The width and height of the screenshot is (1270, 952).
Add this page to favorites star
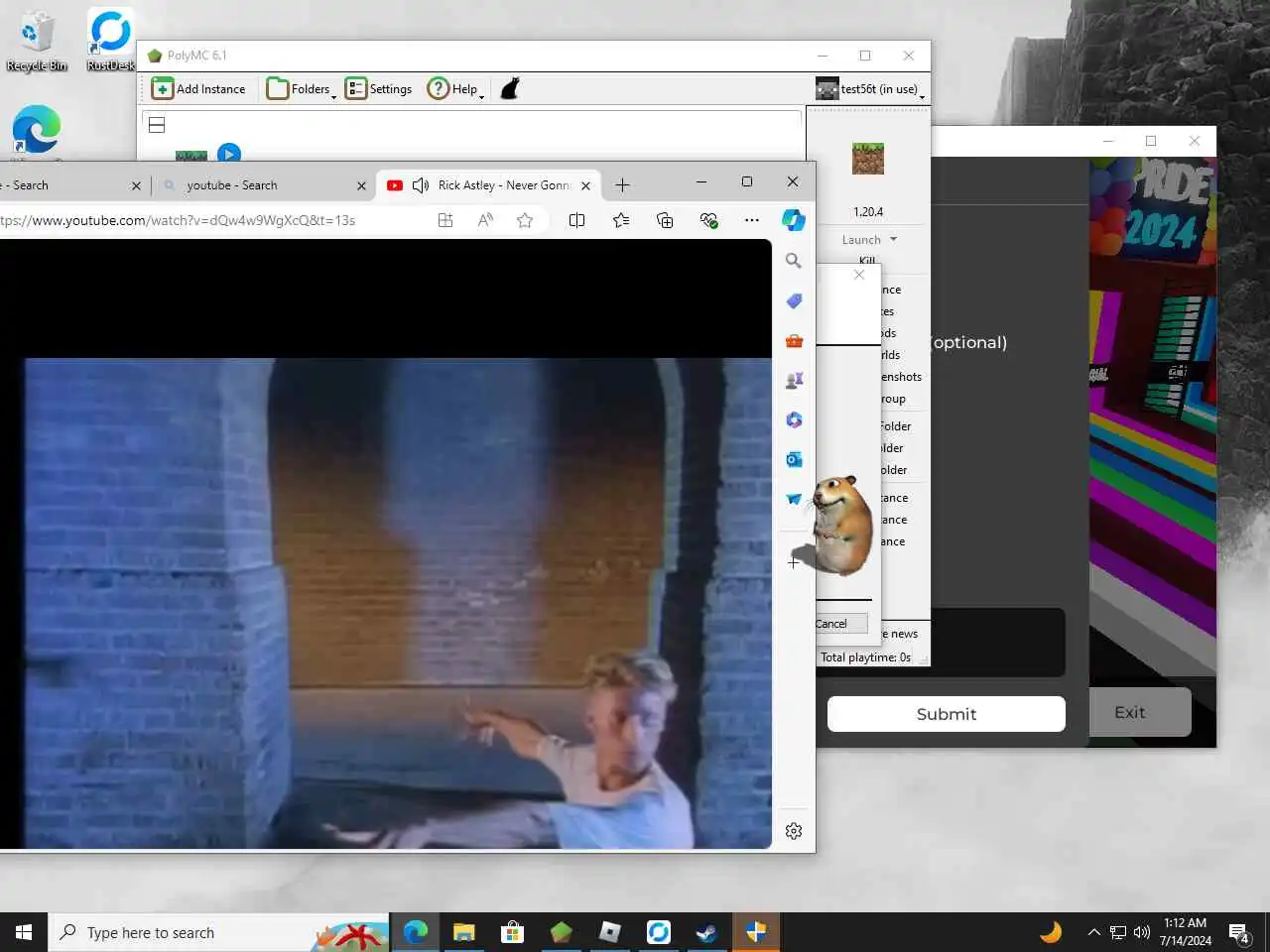click(525, 220)
